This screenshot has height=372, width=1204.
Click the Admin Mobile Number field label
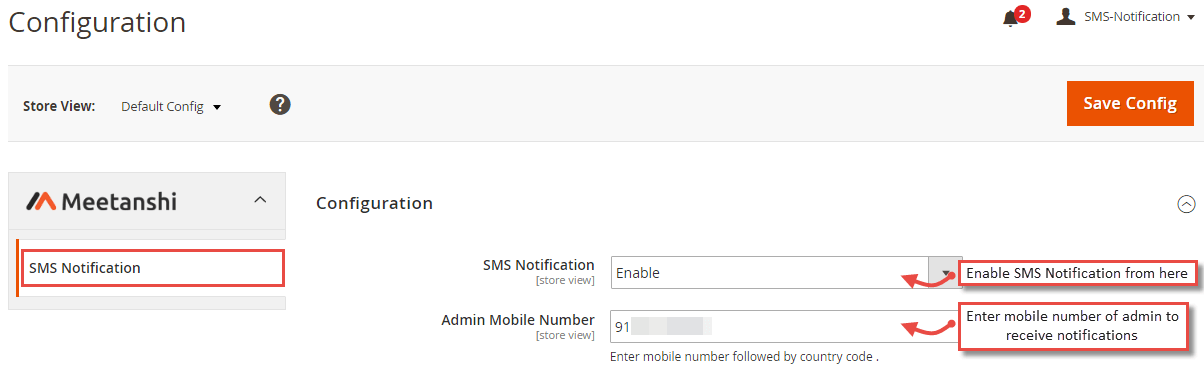click(x=518, y=320)
